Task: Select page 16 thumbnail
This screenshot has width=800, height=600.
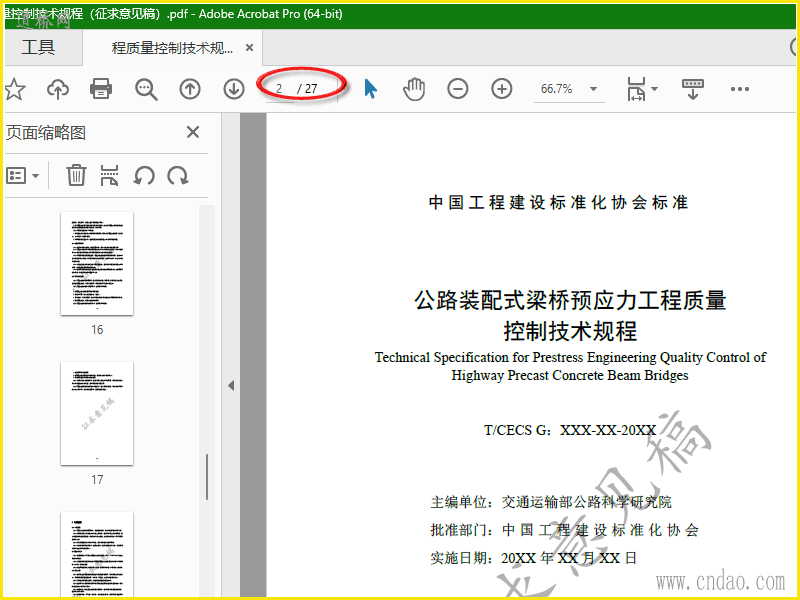Action: tap(97, 263)
